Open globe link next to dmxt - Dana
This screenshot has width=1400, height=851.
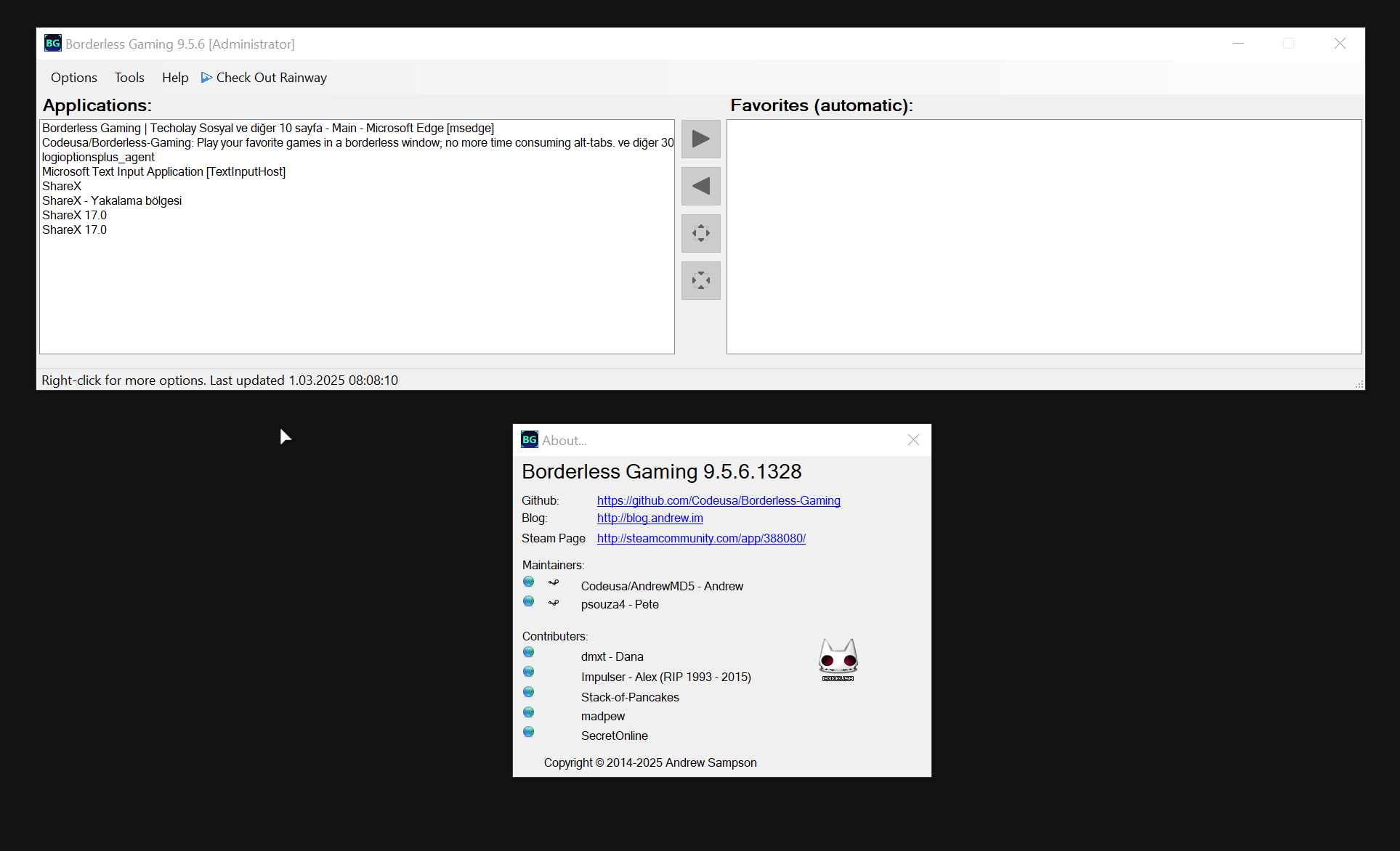(528, 652)
